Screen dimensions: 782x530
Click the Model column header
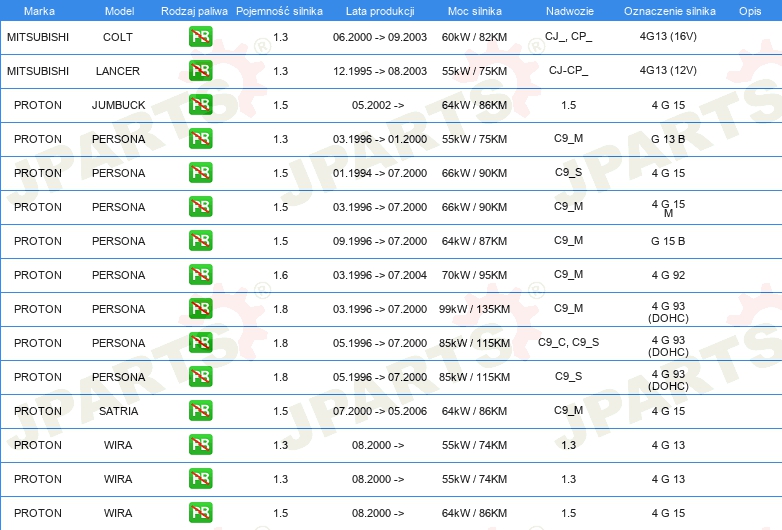[x=119, y=11]
